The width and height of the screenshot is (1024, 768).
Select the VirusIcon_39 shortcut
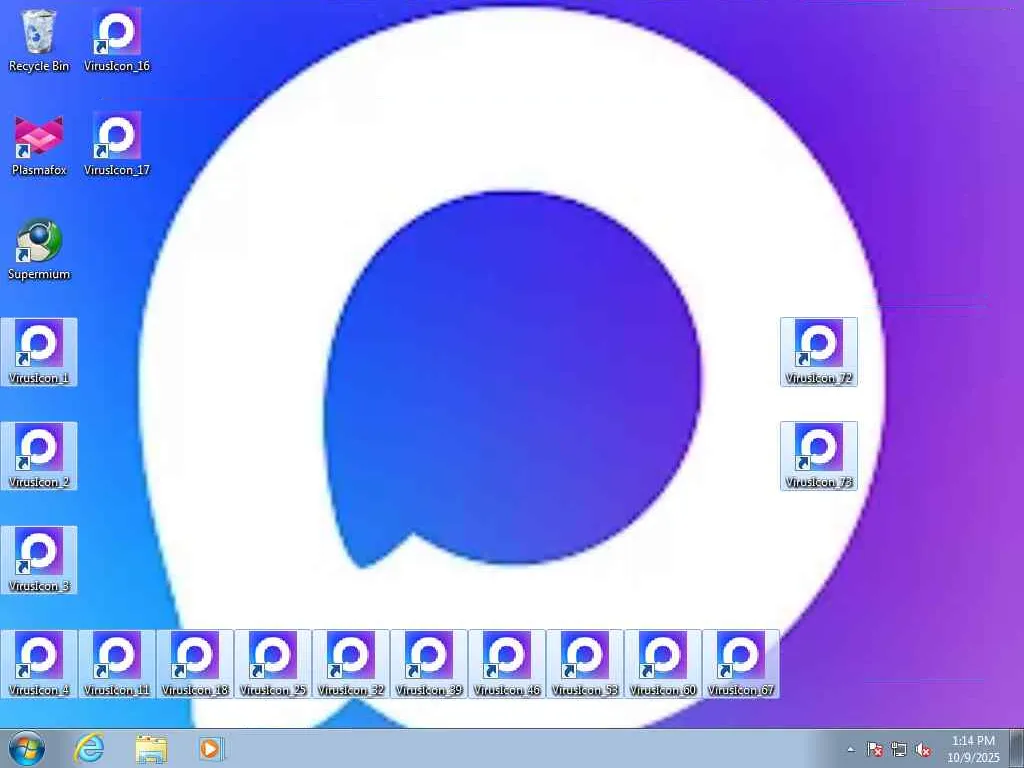pyautogui.click(x=429, y=664)
